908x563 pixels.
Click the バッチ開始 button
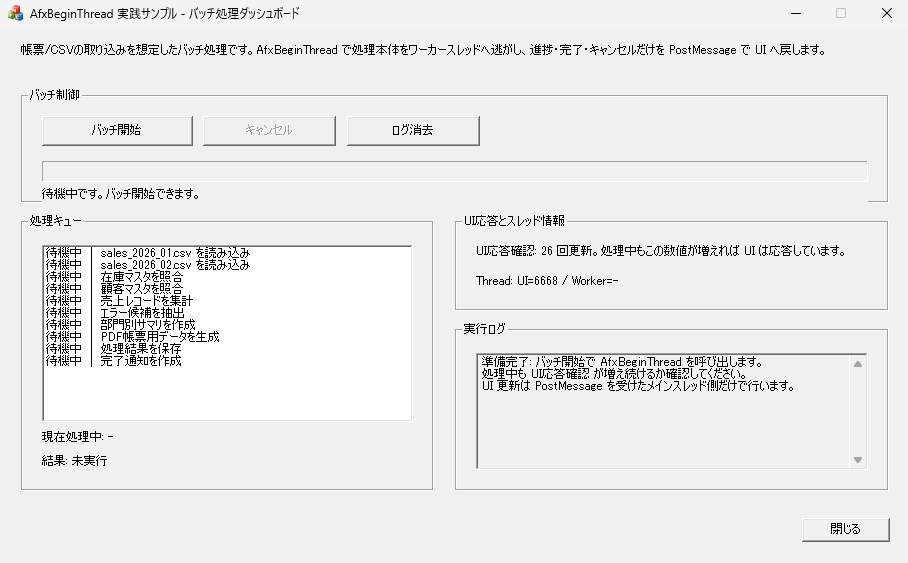(x=117, y=130)
